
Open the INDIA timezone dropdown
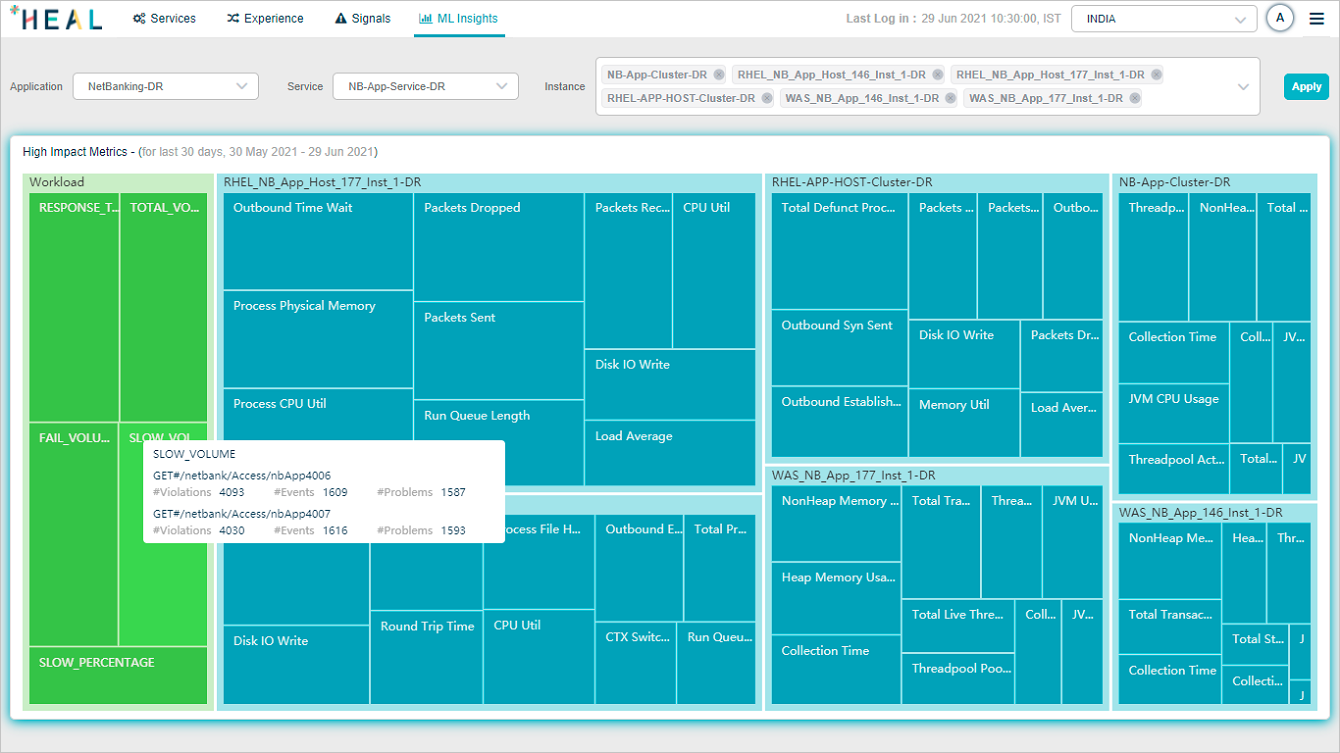[x=1163, y=19]
